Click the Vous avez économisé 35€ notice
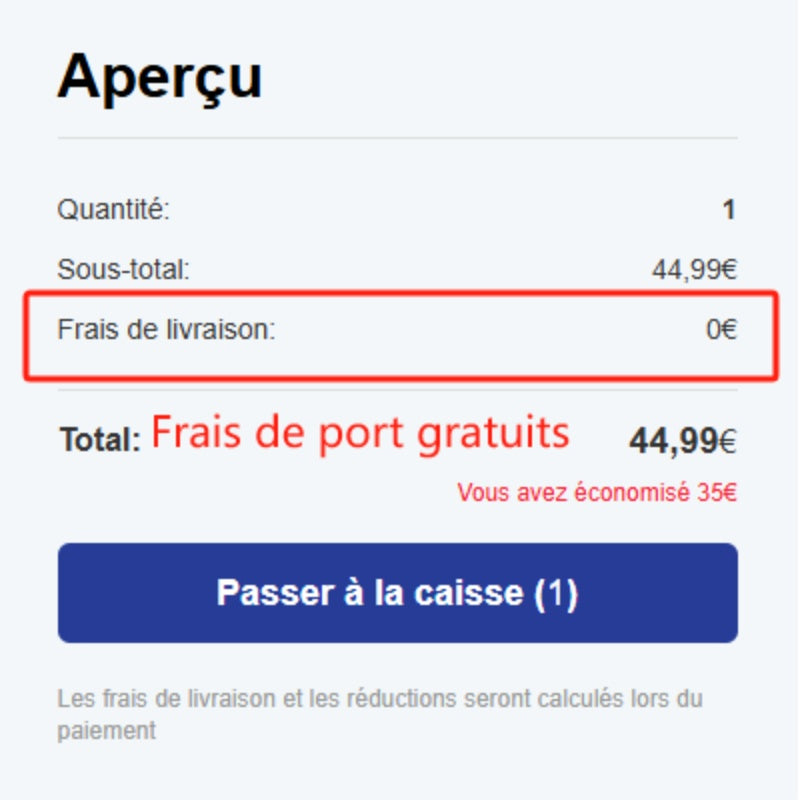The width and height of the screenshot is (800, 800). [x=597, y=492]
